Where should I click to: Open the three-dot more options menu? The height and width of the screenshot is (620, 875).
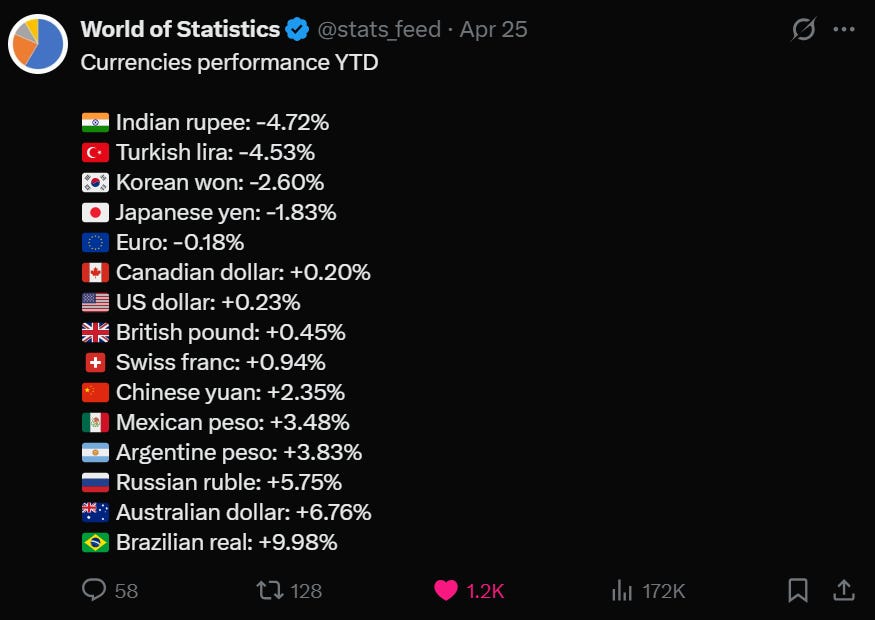(x=844, y=30)
